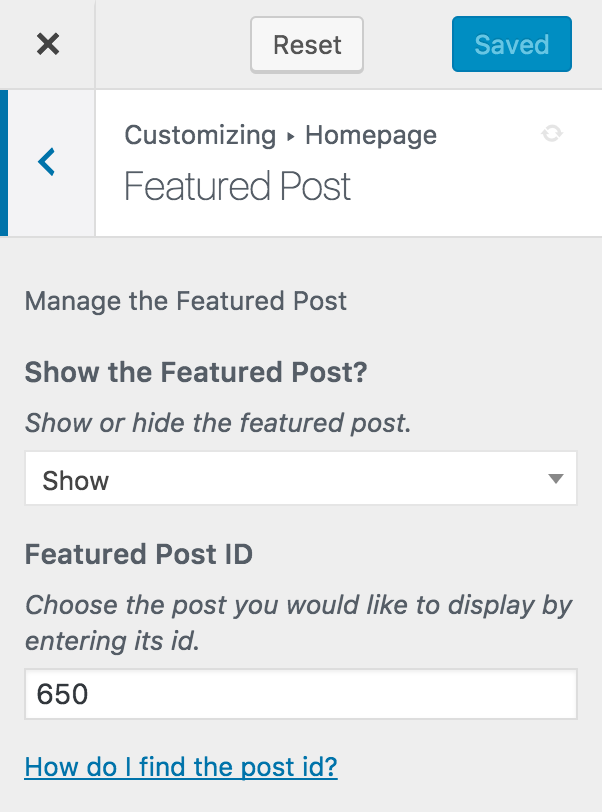The height and width of the screenshot is (812, 602).
Task: Close the customizer with the X icon
Action: tap(48, 44)
